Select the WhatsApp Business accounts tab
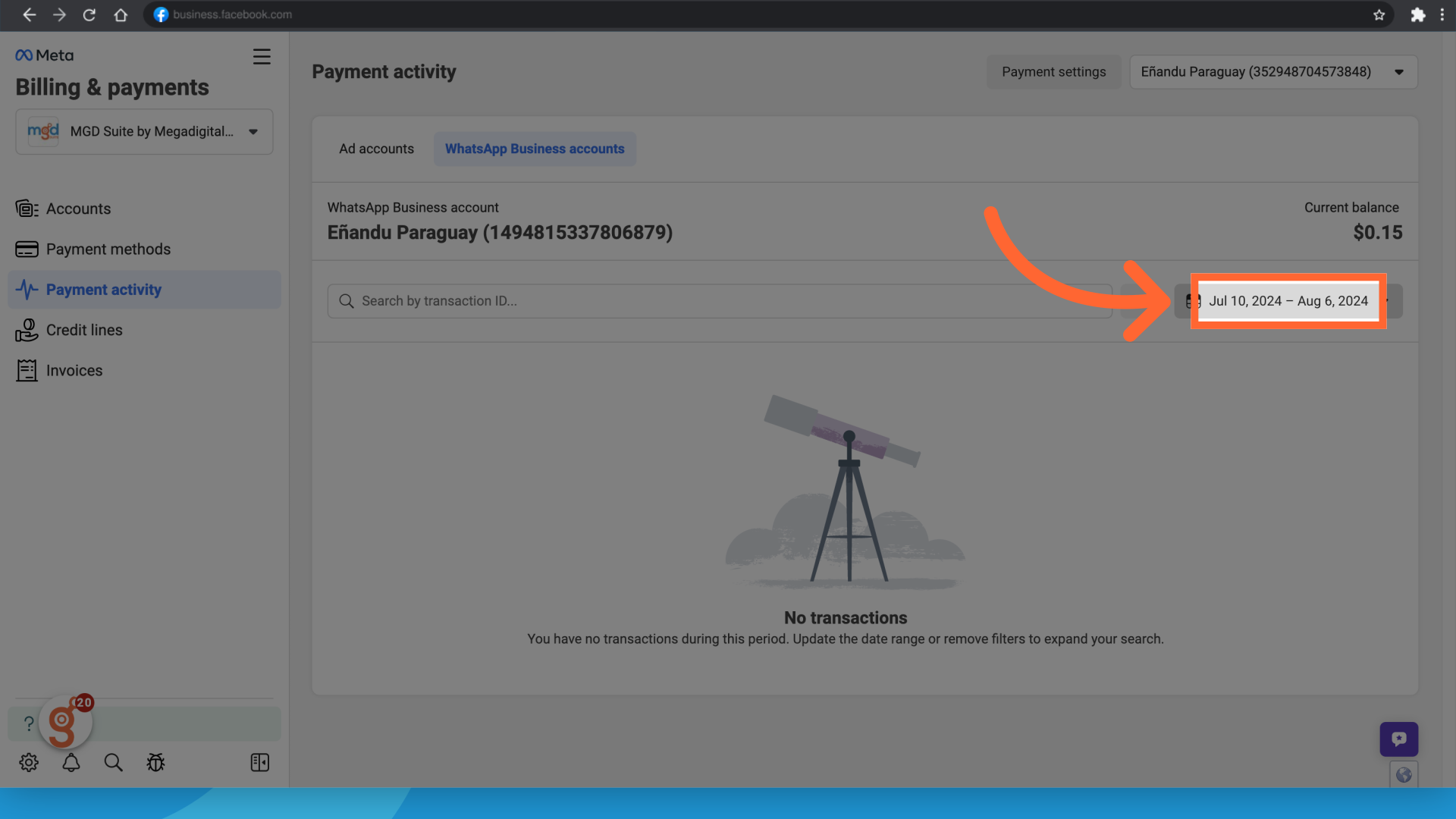The width and height of the screenshot is (1456, 819). pyautogui.click(x=535, y=149)
